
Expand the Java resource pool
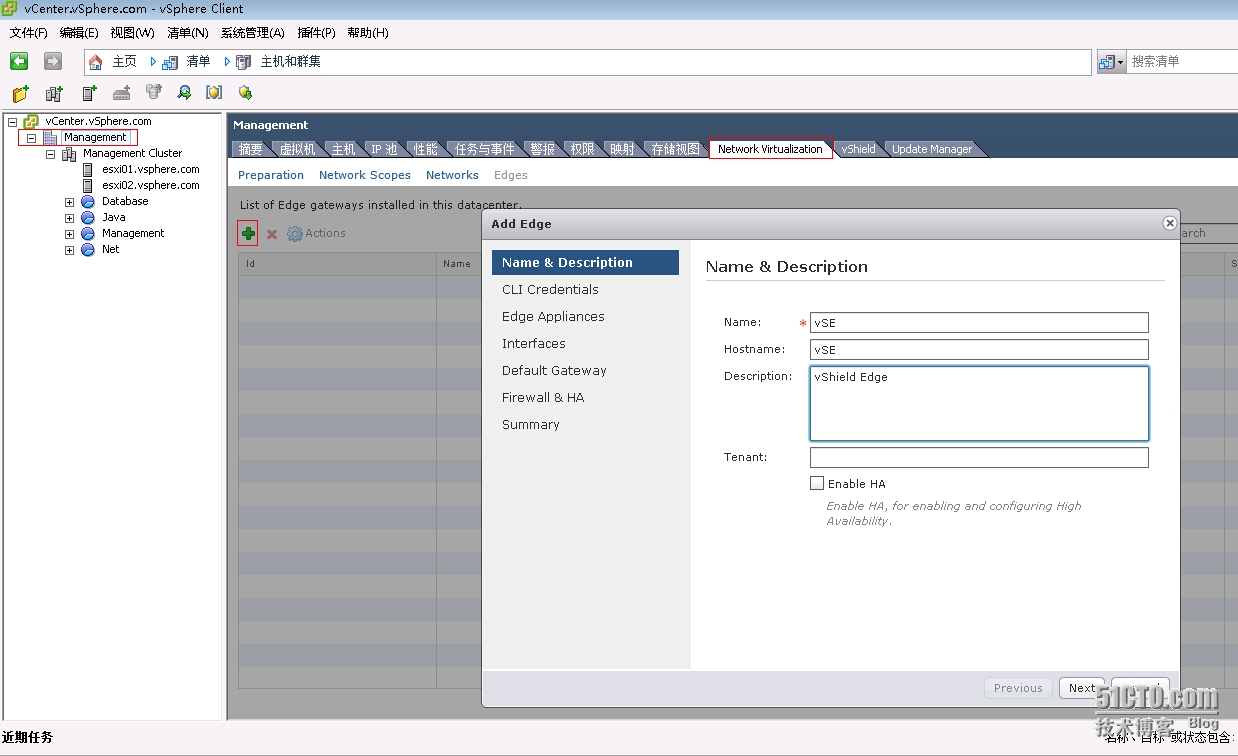pos(69,217)
